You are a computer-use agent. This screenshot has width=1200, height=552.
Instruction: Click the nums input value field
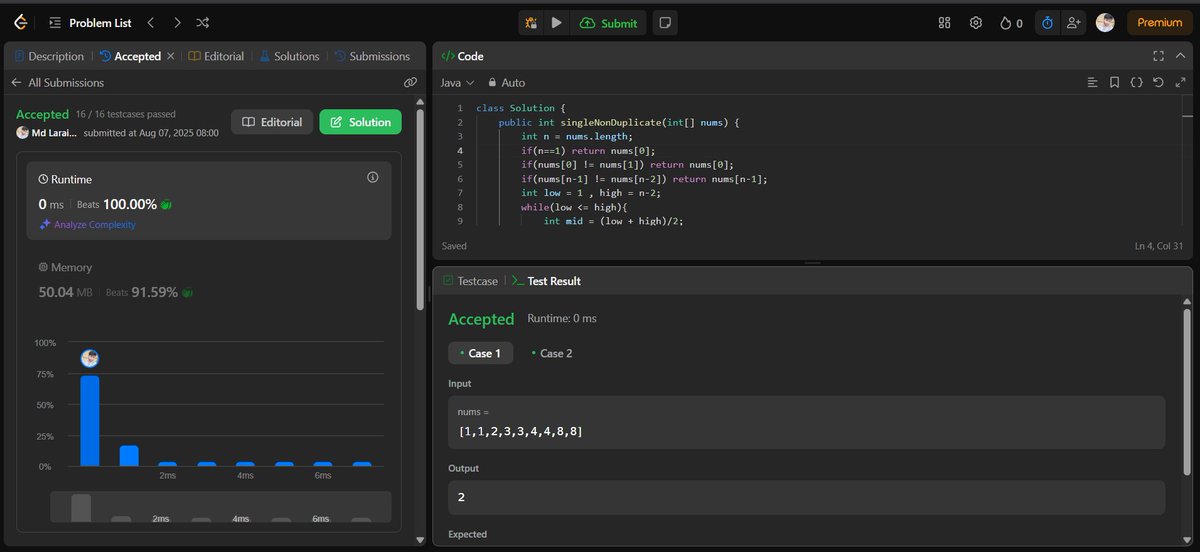click(806, 421)
